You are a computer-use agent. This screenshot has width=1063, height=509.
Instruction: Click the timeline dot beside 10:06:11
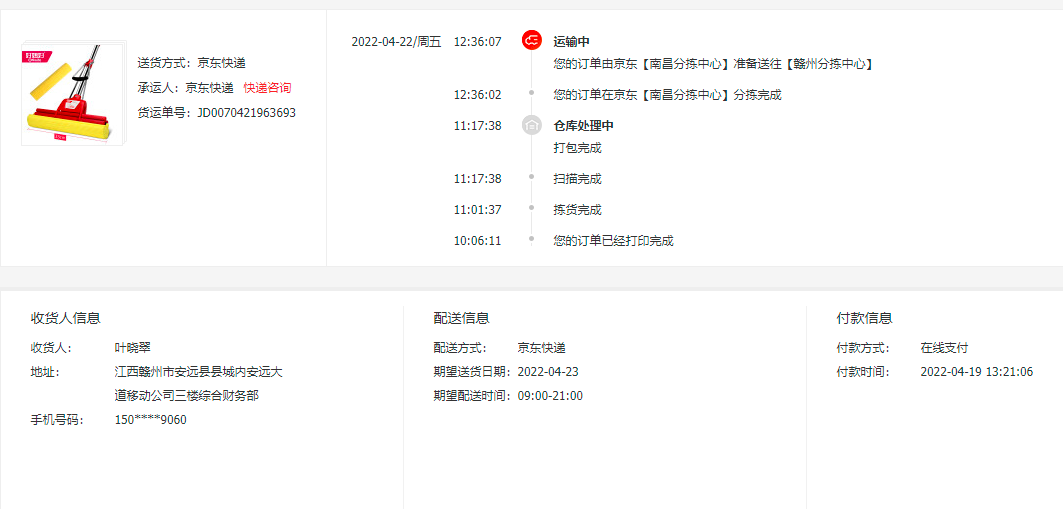pos(532,238)
